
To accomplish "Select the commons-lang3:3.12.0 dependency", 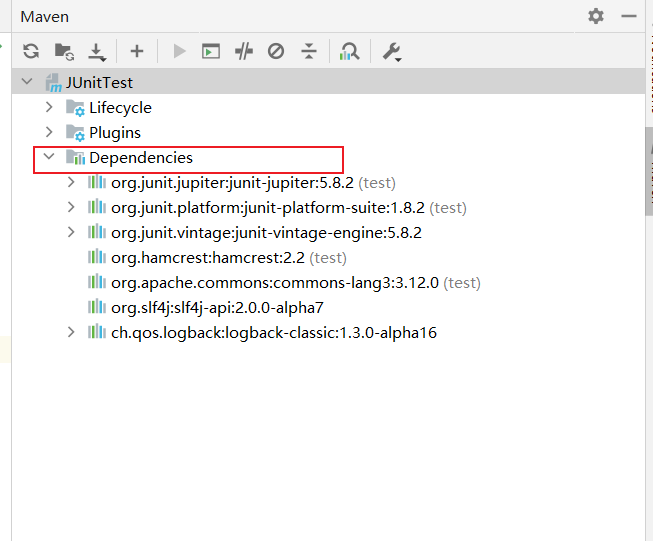I will [x=274, y=282].
